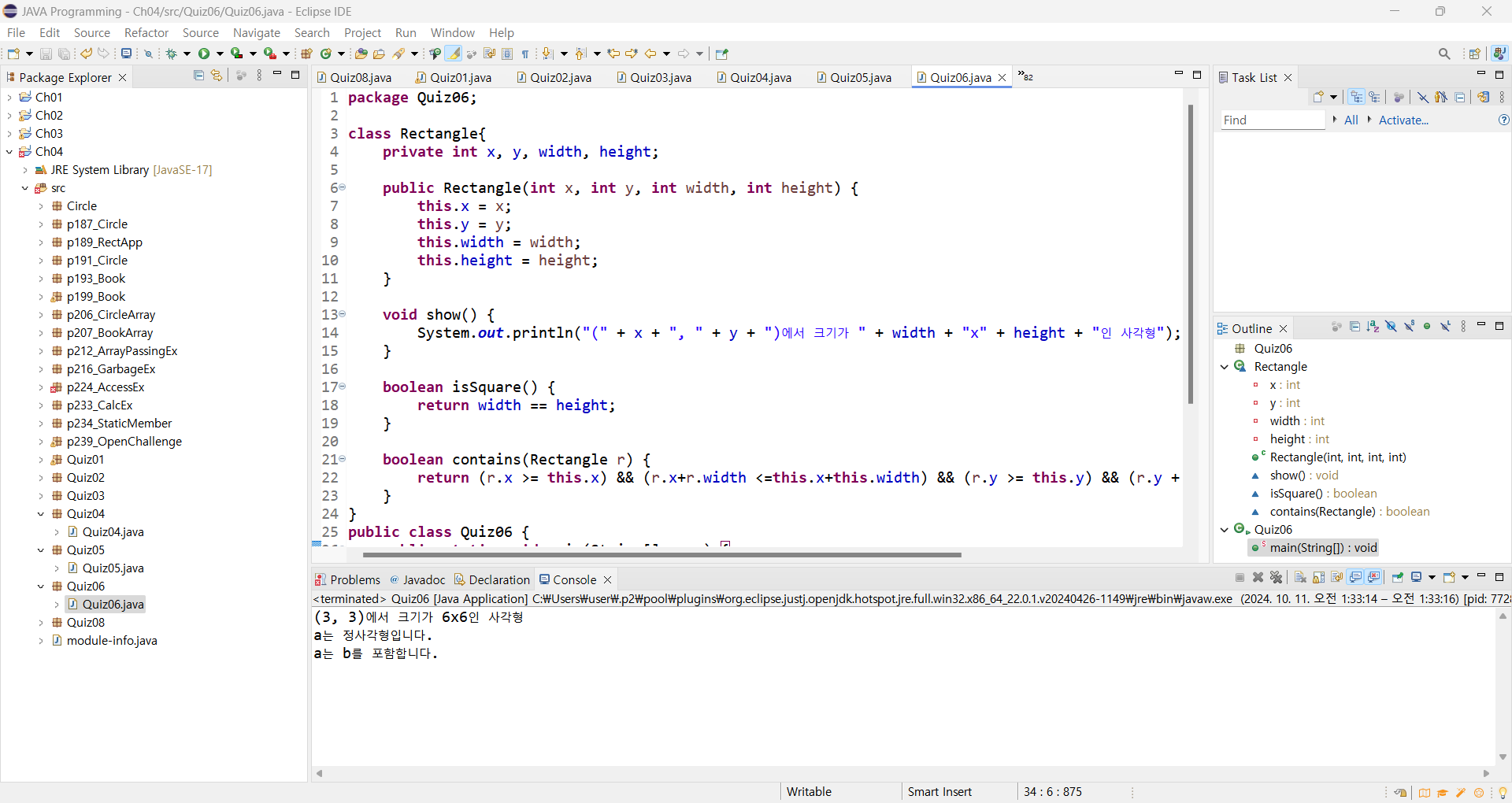Open the Window menu

pyautogui.click(x=452, y=32)
